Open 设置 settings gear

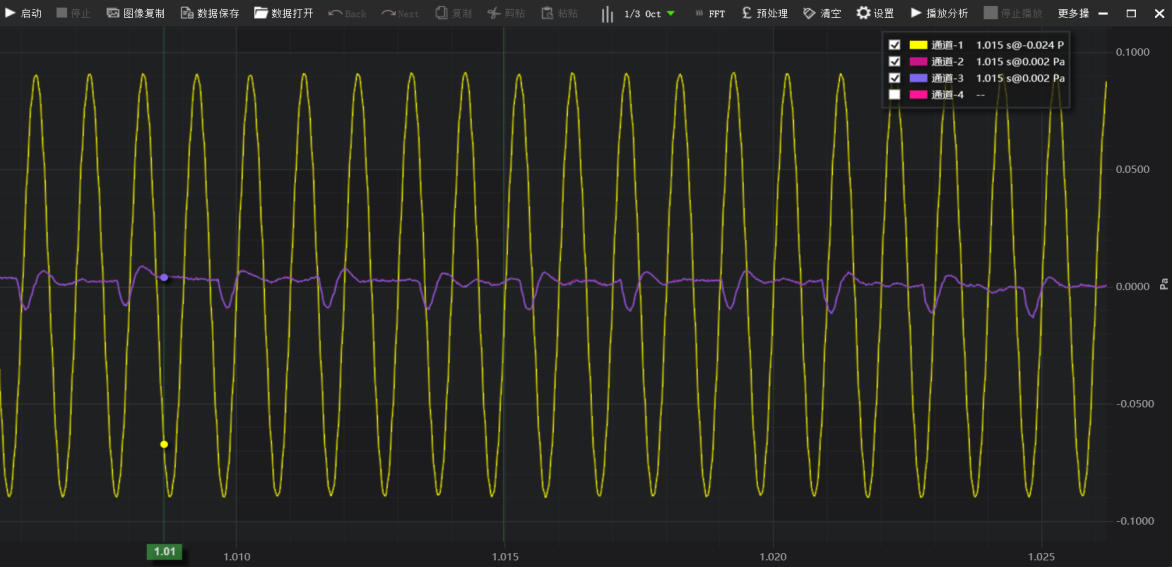point(863,14)
